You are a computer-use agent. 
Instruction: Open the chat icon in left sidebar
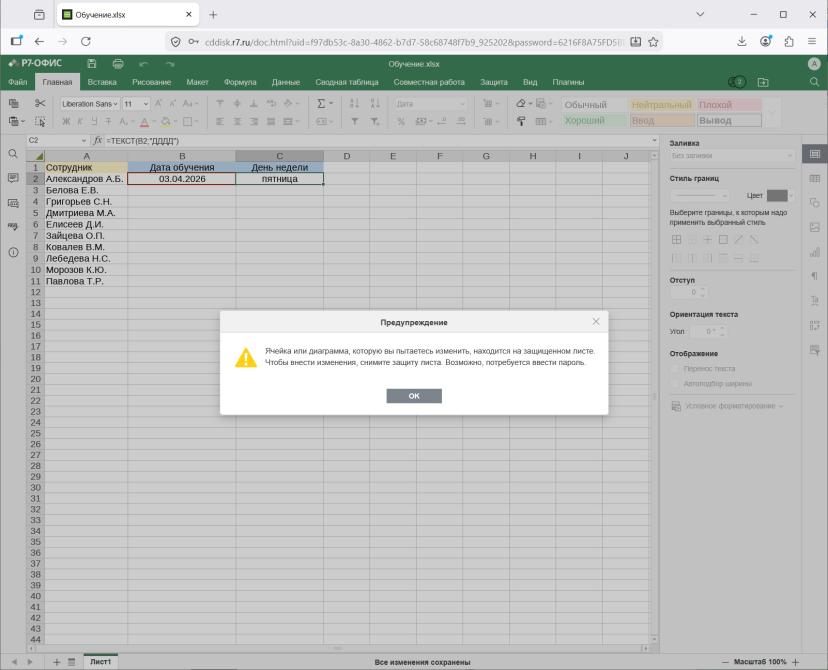[x=13, y=203]
